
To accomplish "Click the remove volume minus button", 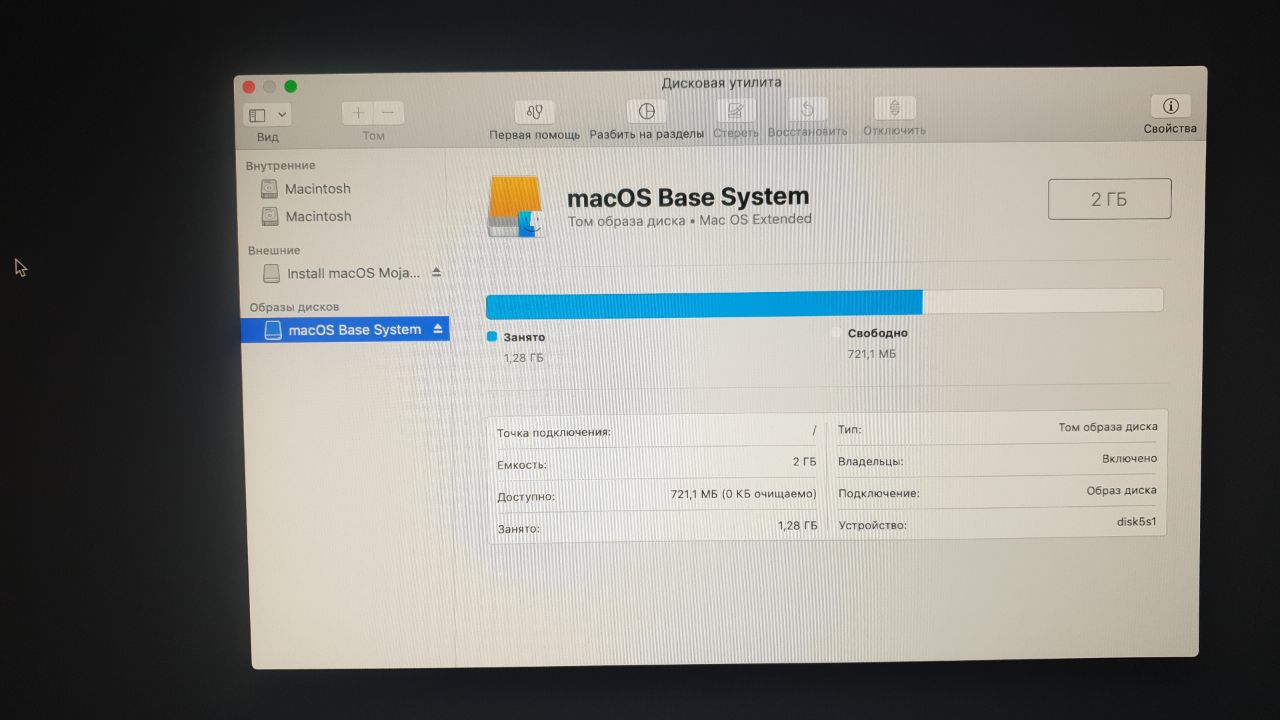I will tap(388, 113).
